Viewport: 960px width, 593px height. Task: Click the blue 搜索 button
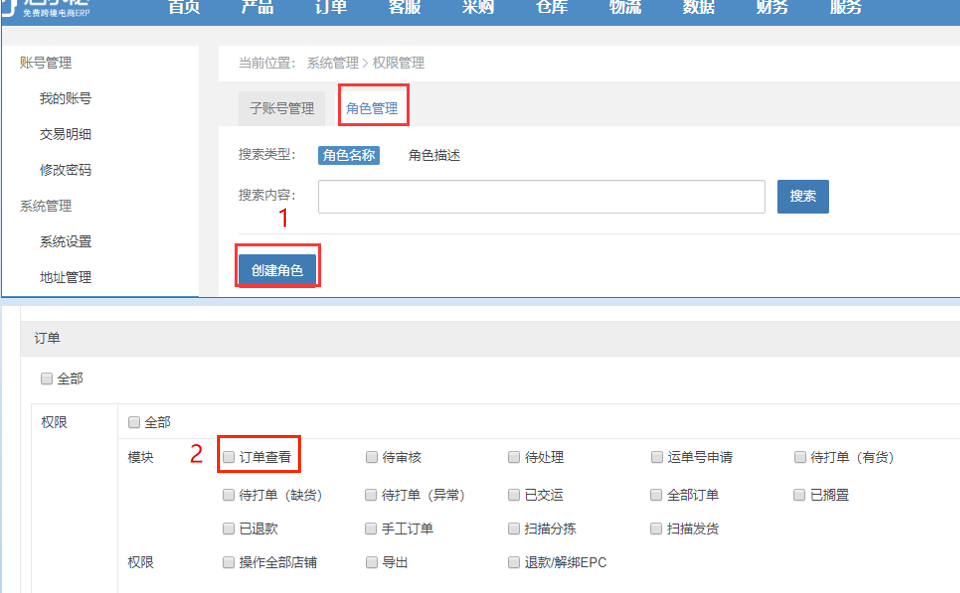[803, 196]
